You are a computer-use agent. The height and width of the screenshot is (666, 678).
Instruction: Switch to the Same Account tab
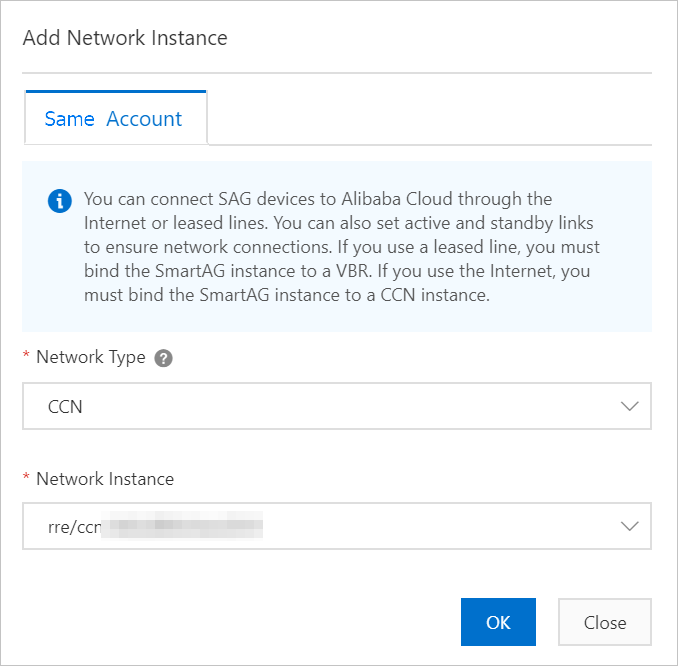(x=116, y=118)
